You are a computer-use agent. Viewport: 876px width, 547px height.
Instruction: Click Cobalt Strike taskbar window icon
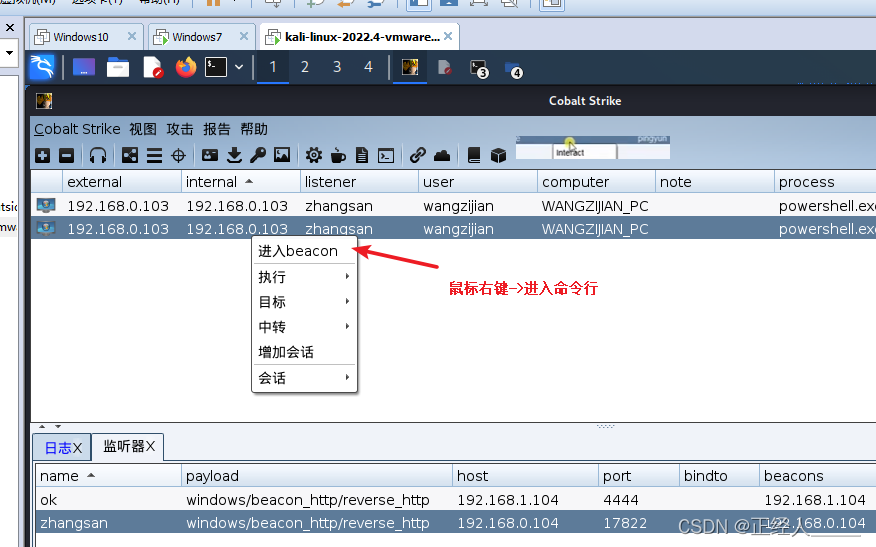[410, 68]
